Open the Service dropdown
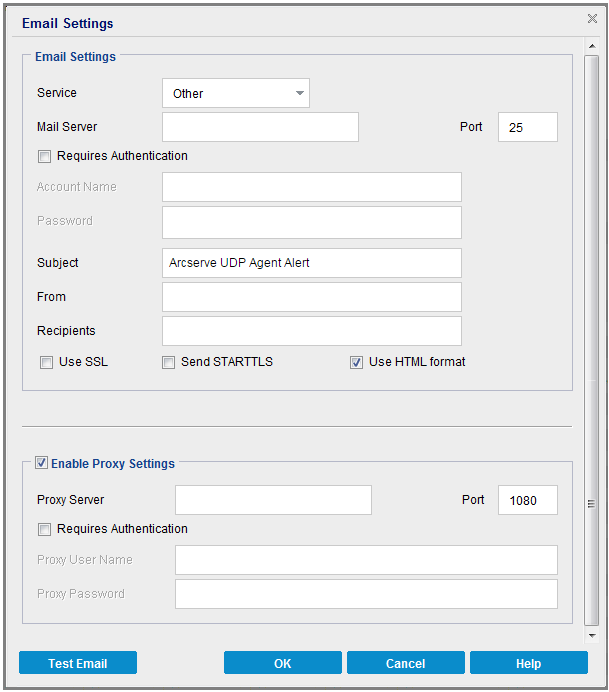The image size is (609, 692). click(x=236, y=94)
